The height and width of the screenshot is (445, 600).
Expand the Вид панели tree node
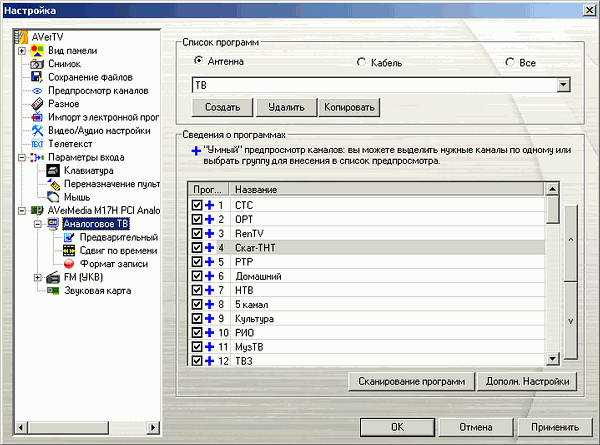coord(22,51)
